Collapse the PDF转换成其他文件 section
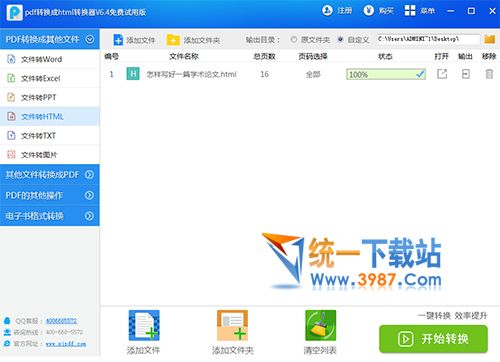 click(x=89, y=39)
